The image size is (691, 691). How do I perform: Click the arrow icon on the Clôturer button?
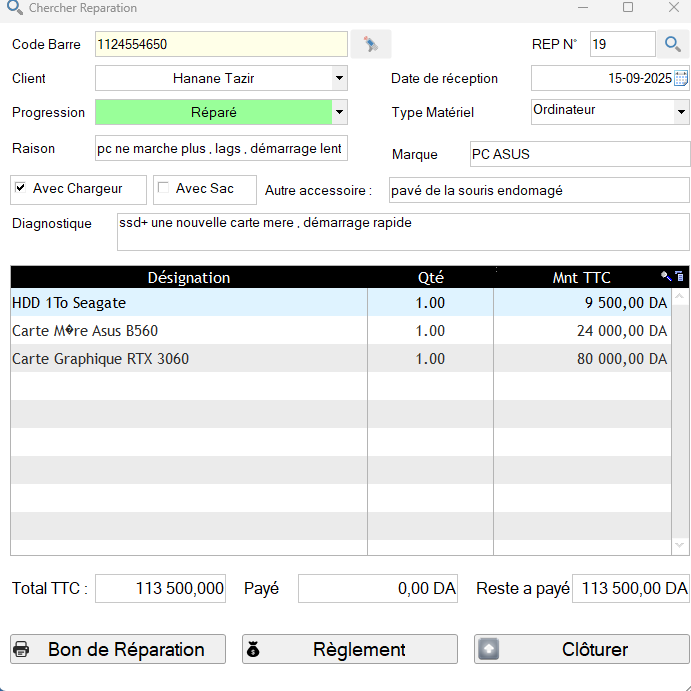(x=487, y=649)
